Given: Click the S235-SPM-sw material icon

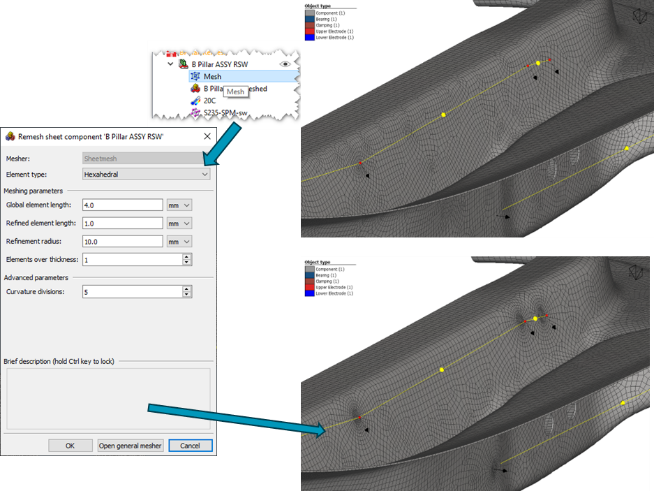Looking at the screenshot, I should click(x=194, y=112).
